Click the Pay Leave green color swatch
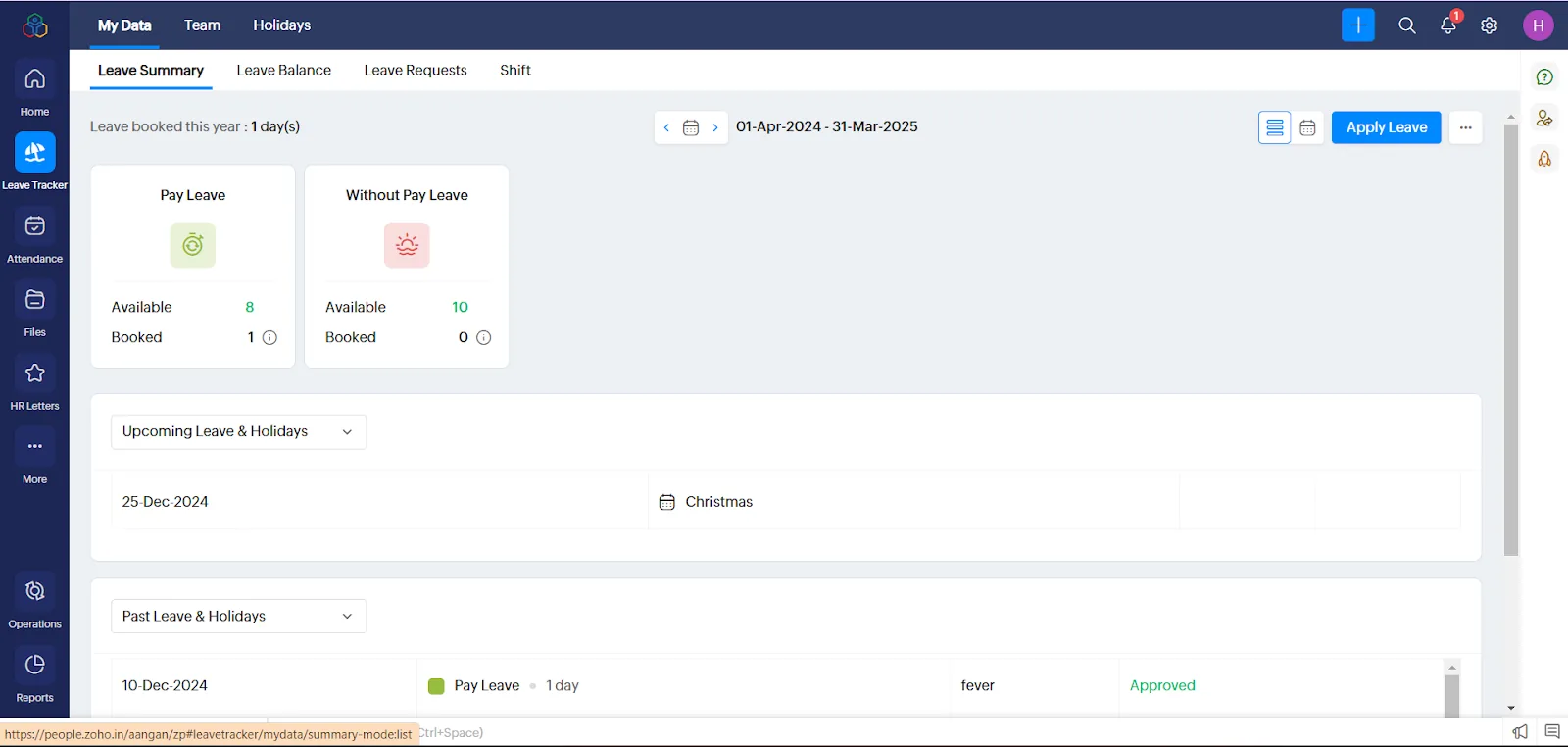1568x747 pixels. click(x=437, y=686)
